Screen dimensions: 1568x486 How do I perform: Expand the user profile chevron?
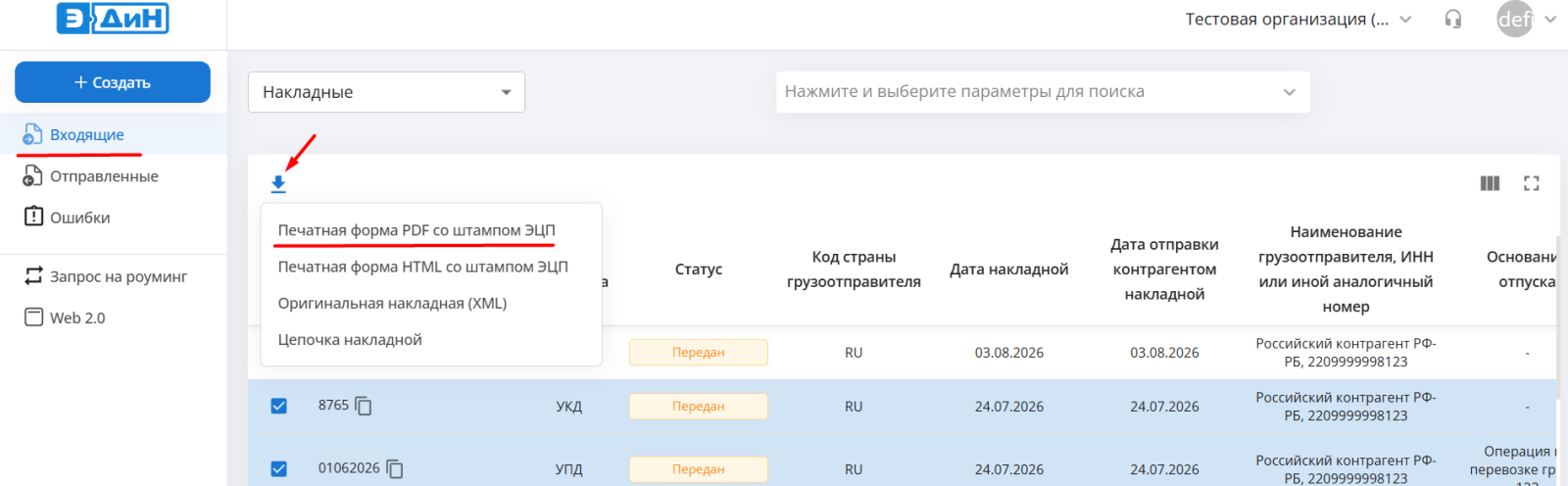[x=1550, y=19]
